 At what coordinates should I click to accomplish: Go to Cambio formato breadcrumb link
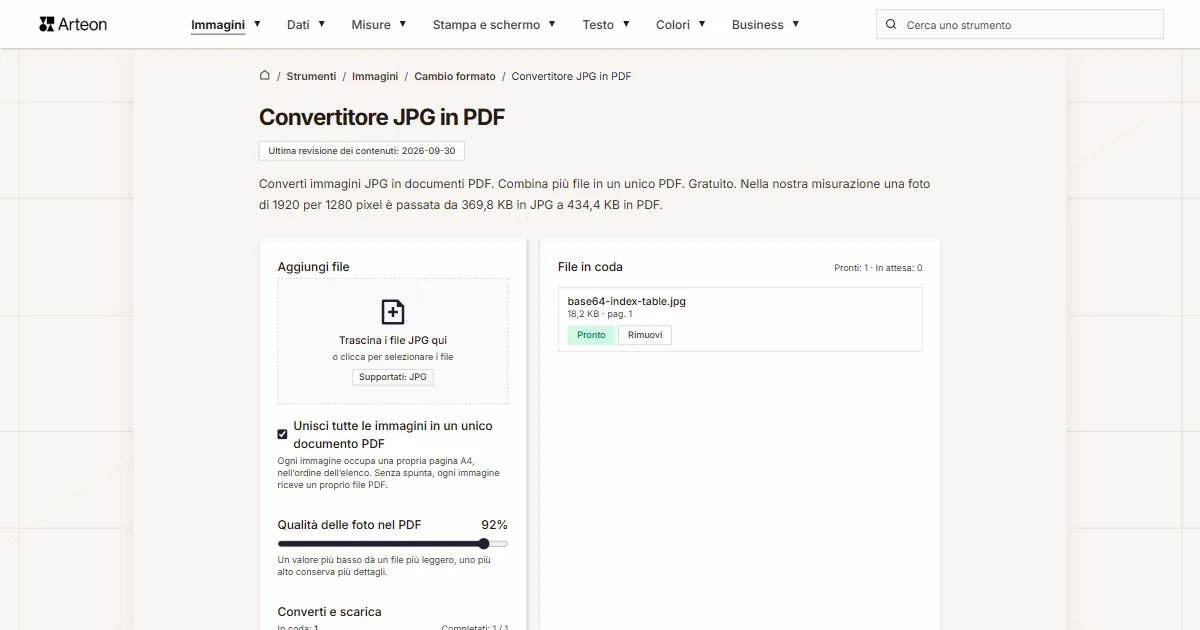[x=455, y=76]
